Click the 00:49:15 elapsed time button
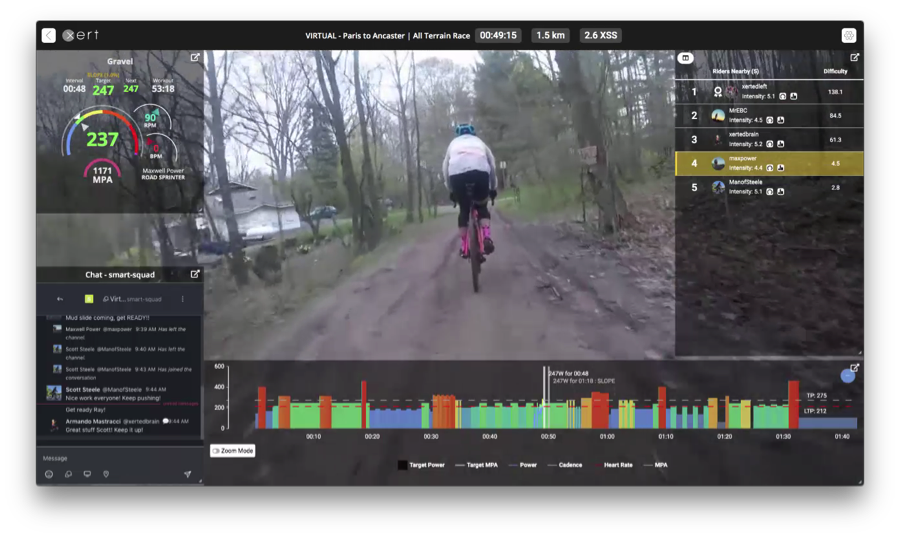 tap(498, 35)
